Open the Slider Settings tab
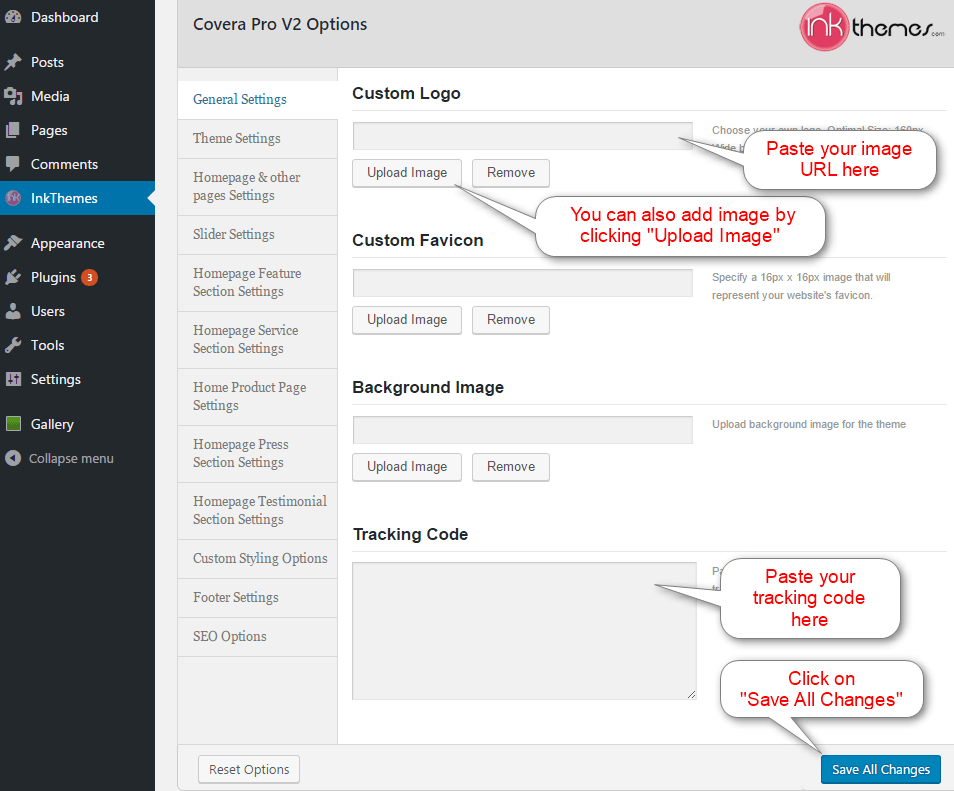The height and width of the screenshot is (791, 954). (257, 235)
